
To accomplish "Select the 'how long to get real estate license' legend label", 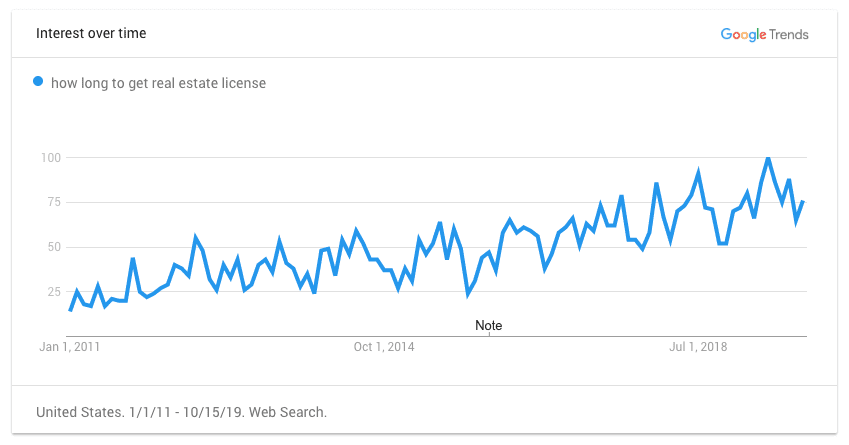I will tap(158, 83).
